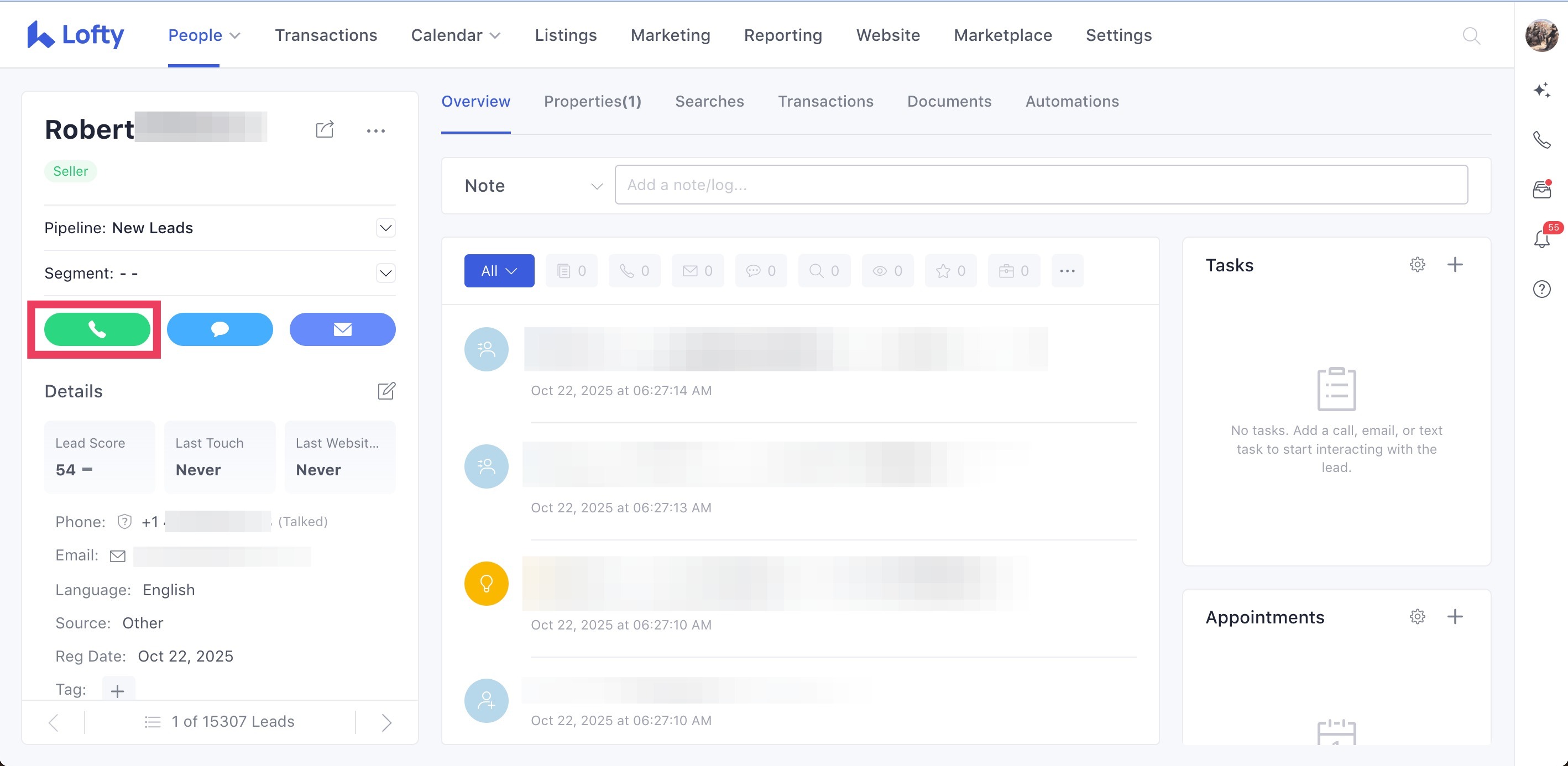
Task: Open notifications bell with 55 badge
Action: (1541, 239)
